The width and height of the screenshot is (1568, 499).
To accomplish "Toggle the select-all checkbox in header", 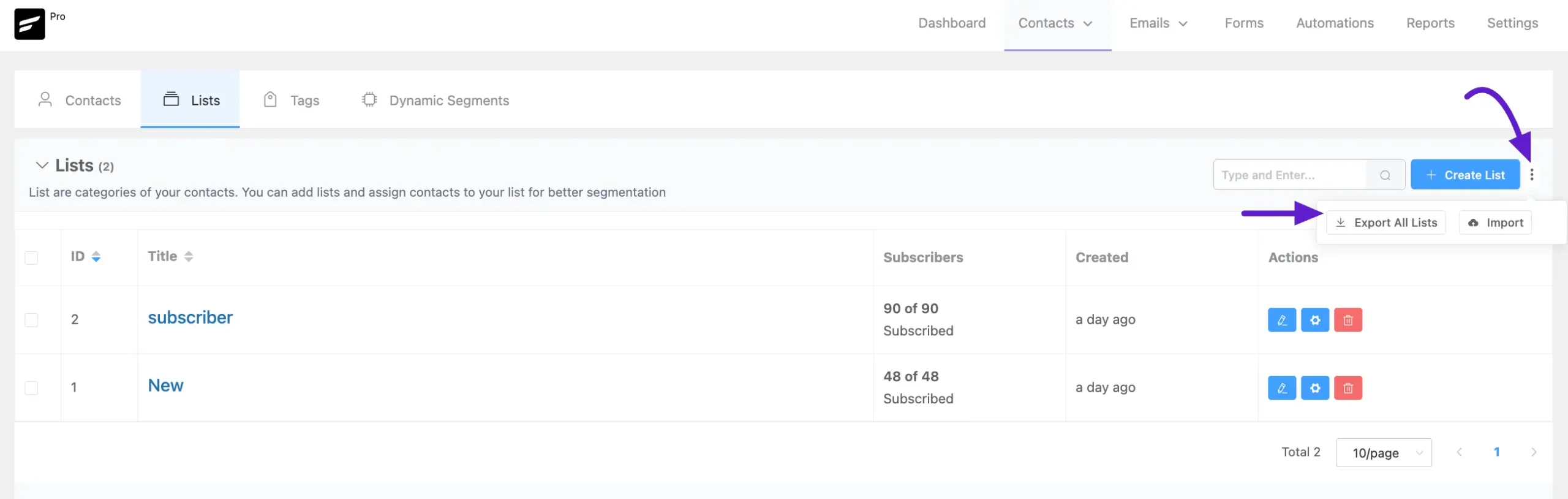I will coord(31,257).
